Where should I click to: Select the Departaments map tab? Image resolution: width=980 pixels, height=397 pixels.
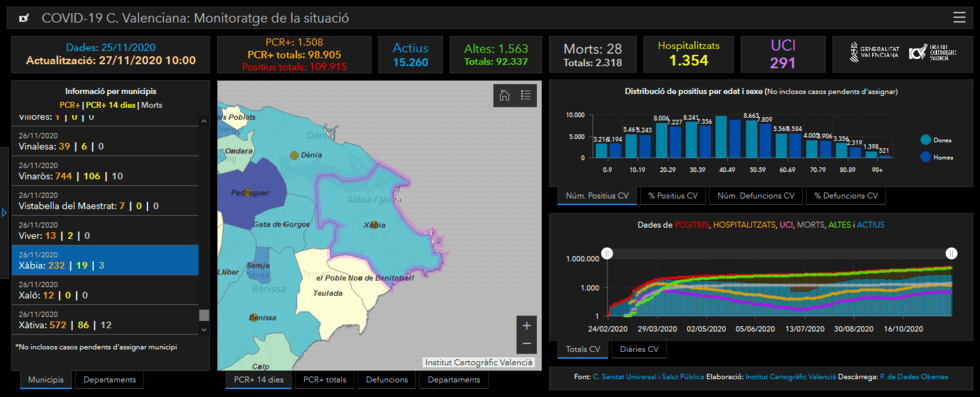coord(454,379)
